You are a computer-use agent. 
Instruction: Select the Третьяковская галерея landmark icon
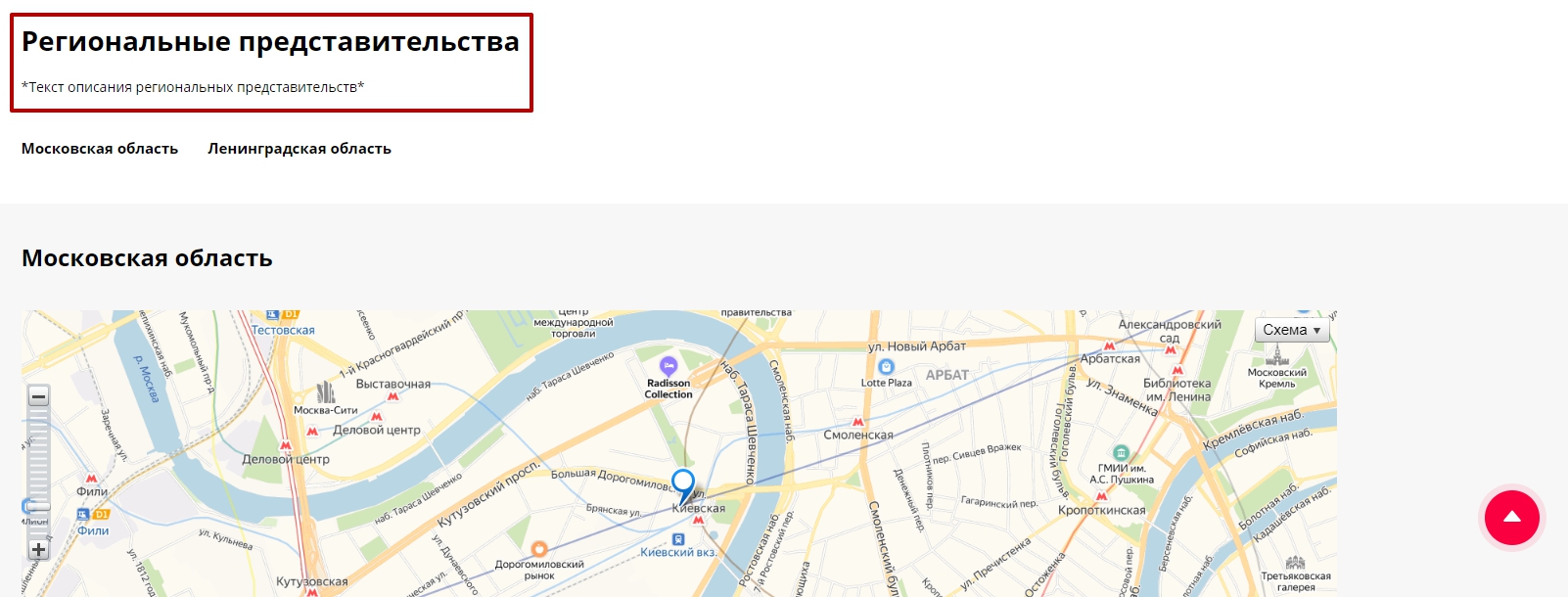[x=1295, y=563]
